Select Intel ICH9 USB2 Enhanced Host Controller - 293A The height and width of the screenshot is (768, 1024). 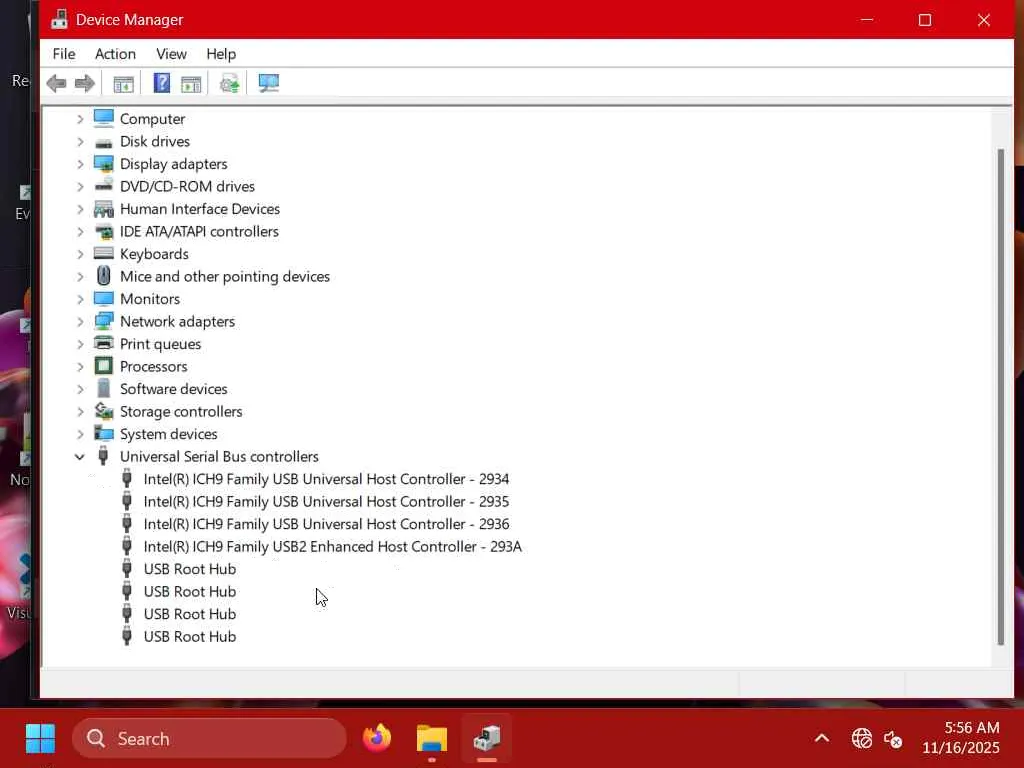[x=332, y=547]
